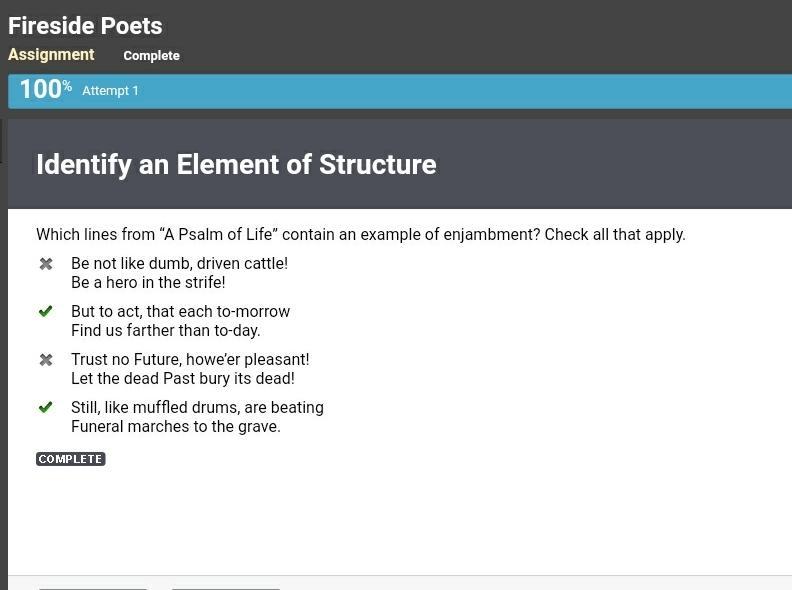792x590 pixels.
Task: Click the green checkmark beside "But to act"
Action: pos(45,311)
